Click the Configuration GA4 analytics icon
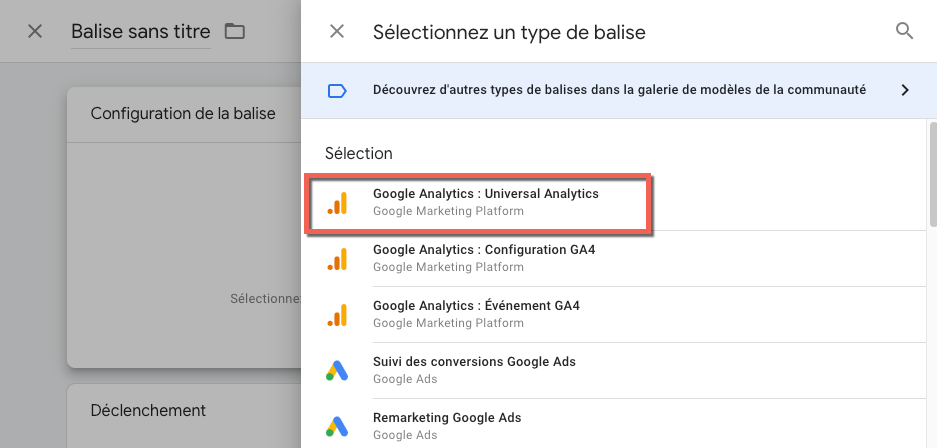The width and height of the screenshot is (937, 448). (337, 259)
